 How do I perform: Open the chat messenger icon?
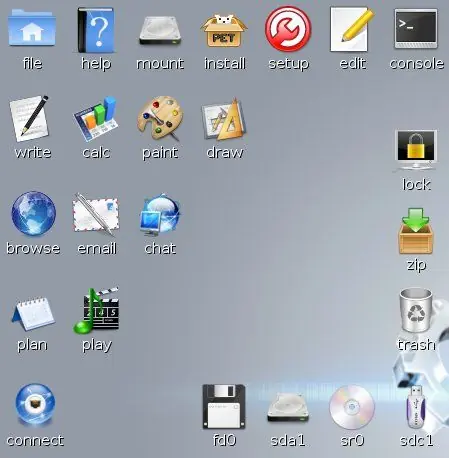(x=160, y=213)
